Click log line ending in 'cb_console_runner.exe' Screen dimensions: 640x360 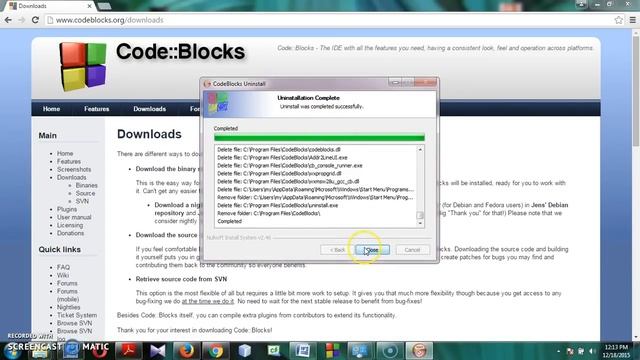pos(290,166)
